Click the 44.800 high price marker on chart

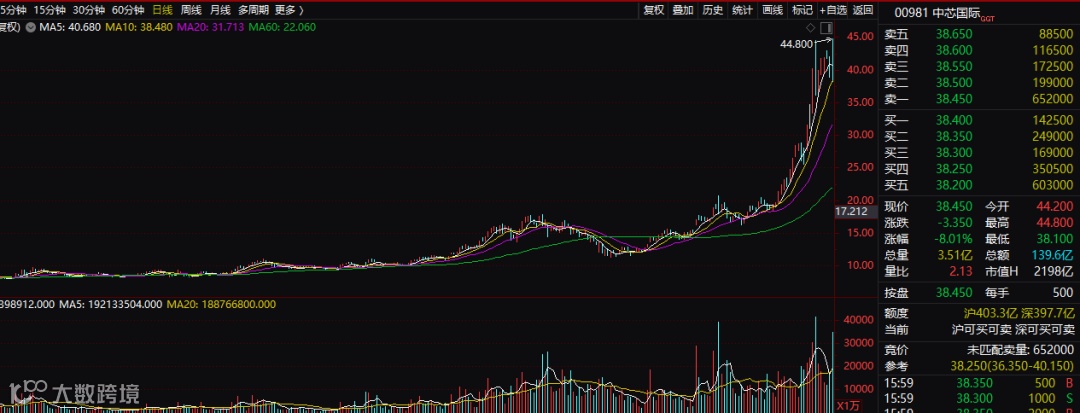(x=796, y=44)
